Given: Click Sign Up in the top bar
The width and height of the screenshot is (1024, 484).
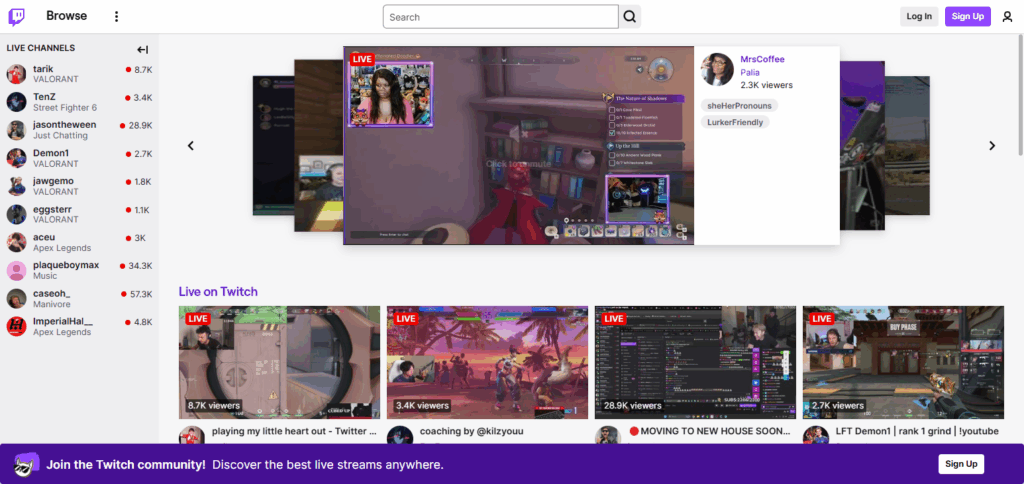Looking at the screenshot, I should click(968, 16).
